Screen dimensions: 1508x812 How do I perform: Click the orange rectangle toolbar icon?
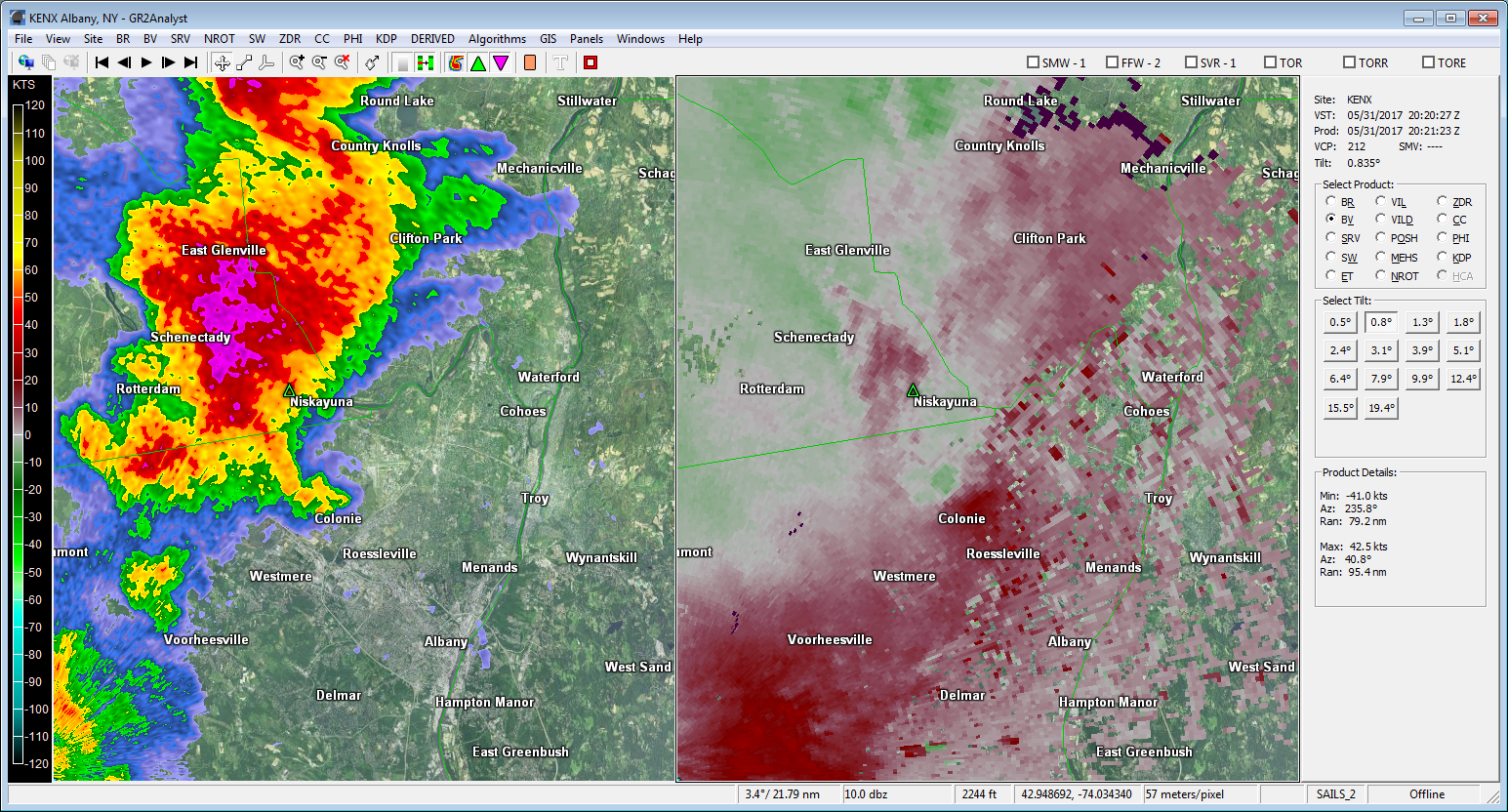click(x=530, y=62)
